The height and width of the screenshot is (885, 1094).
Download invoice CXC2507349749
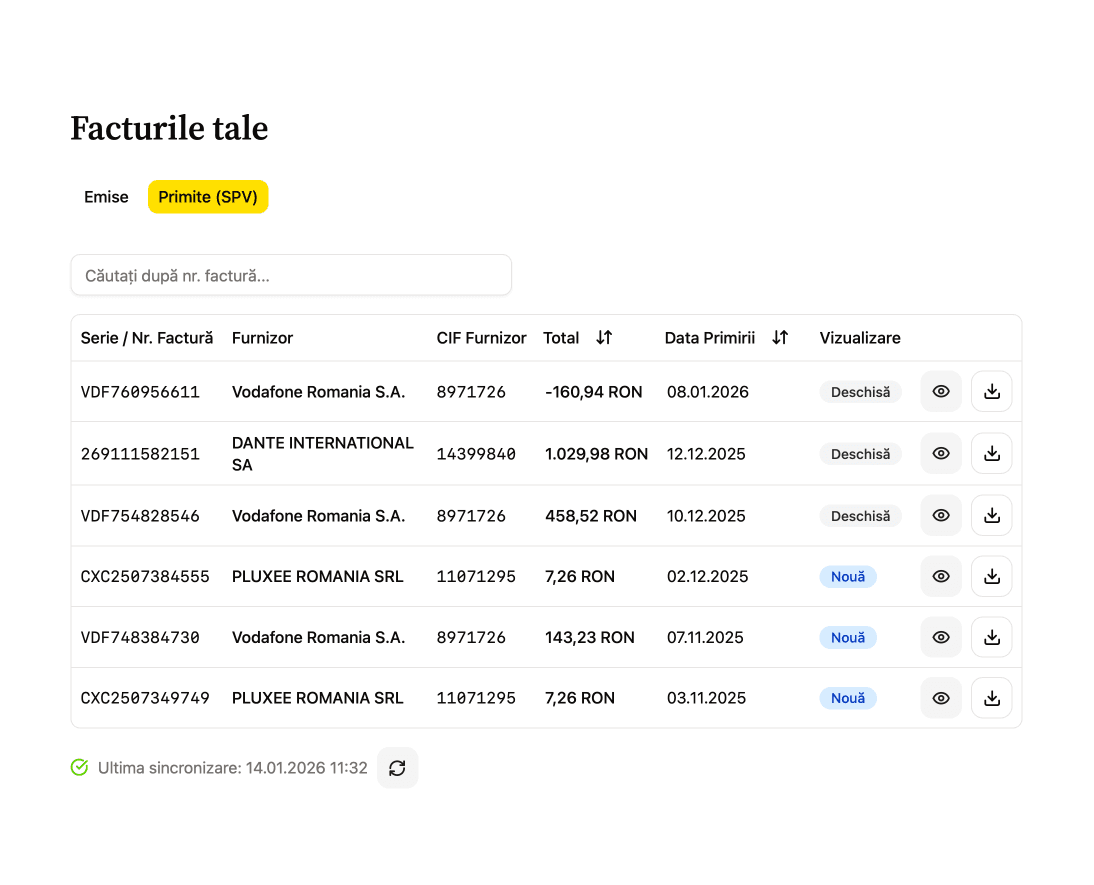click(x=991, y=698)
